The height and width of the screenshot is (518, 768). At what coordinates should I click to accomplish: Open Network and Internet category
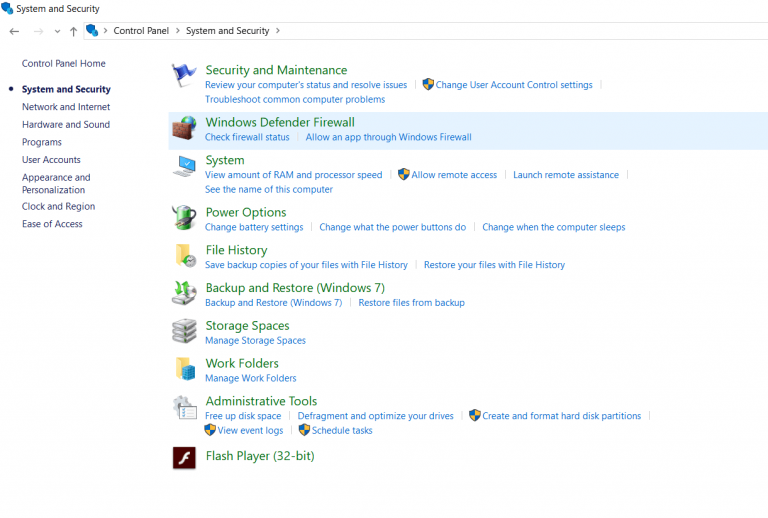click(66, 107)
